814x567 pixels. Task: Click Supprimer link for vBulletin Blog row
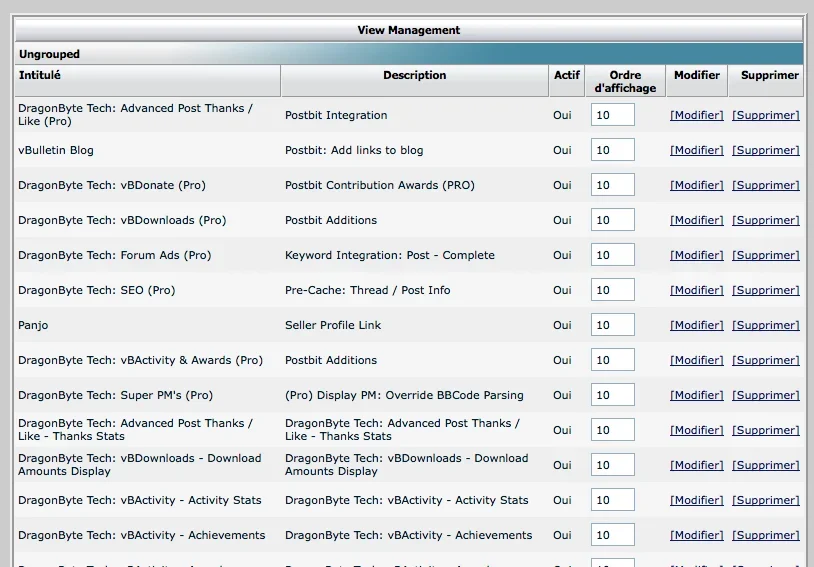(766, 150)
